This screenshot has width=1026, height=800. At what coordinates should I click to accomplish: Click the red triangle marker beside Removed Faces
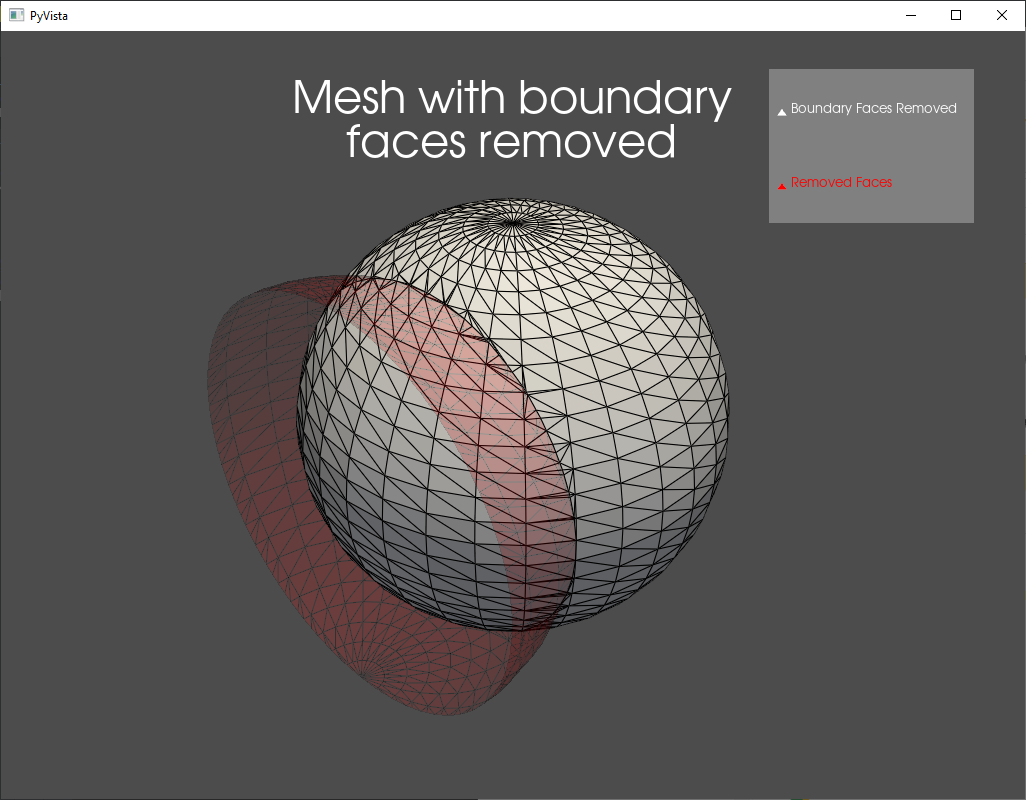[x=781, y=184]
